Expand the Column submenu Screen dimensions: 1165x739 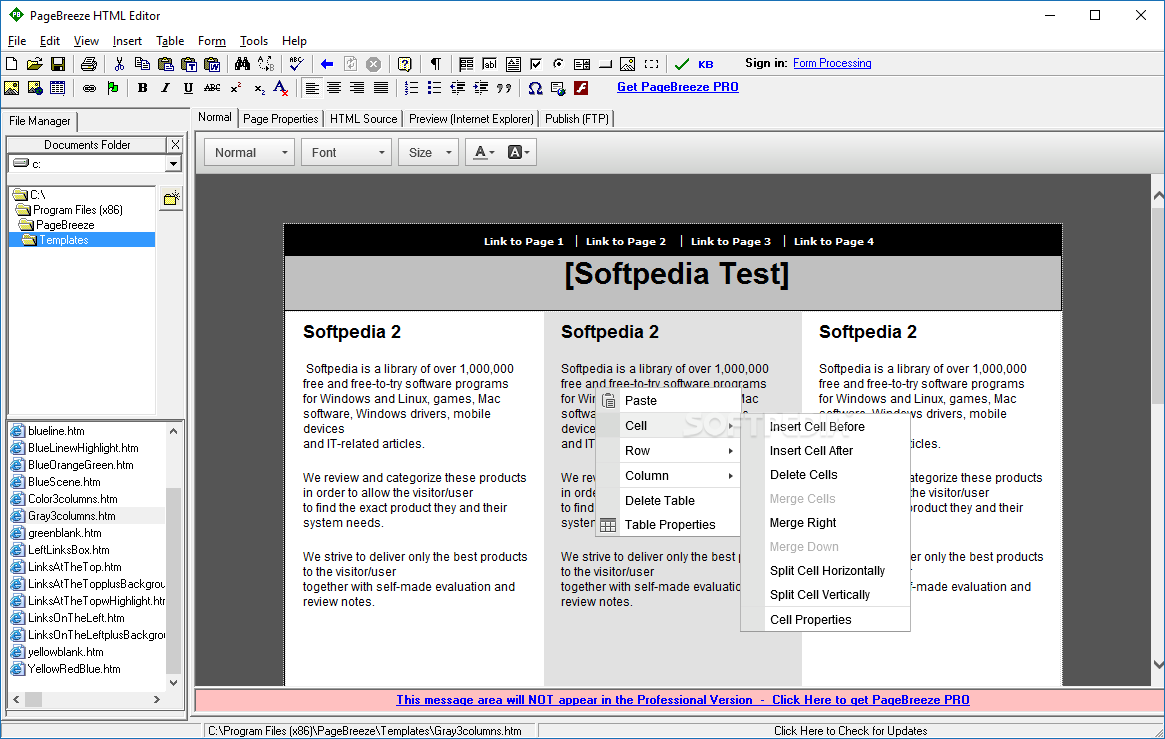679,475
